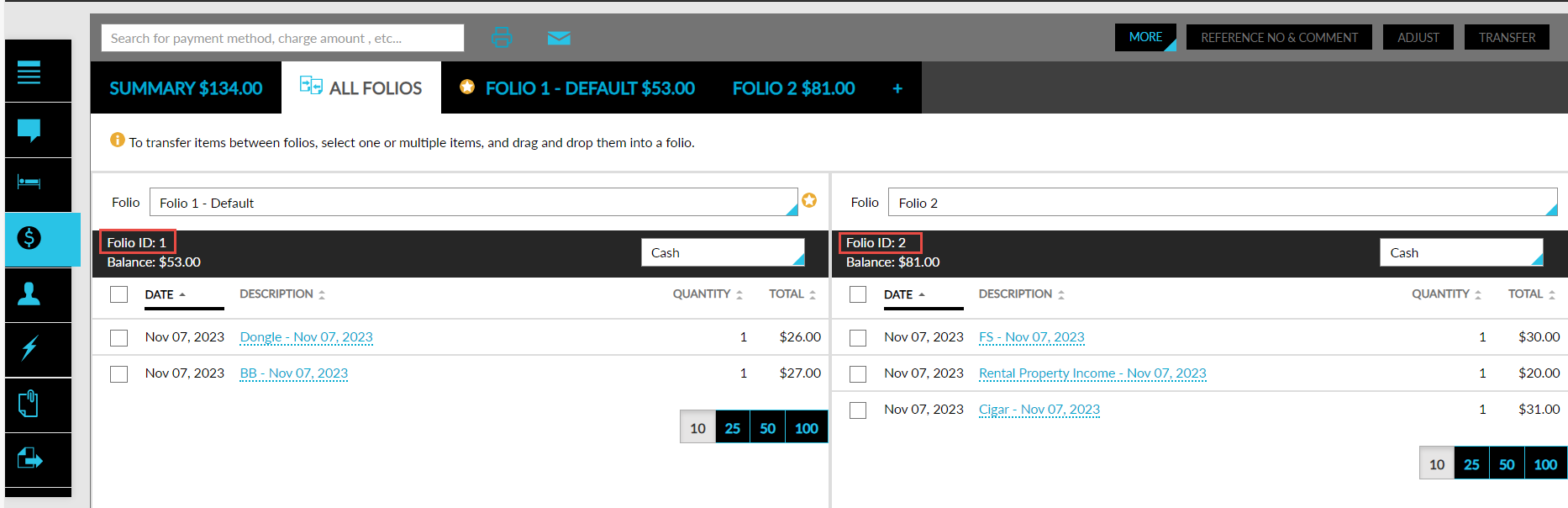
Task: Open the hamburger menu in sidebar
Action: point(29,73)
